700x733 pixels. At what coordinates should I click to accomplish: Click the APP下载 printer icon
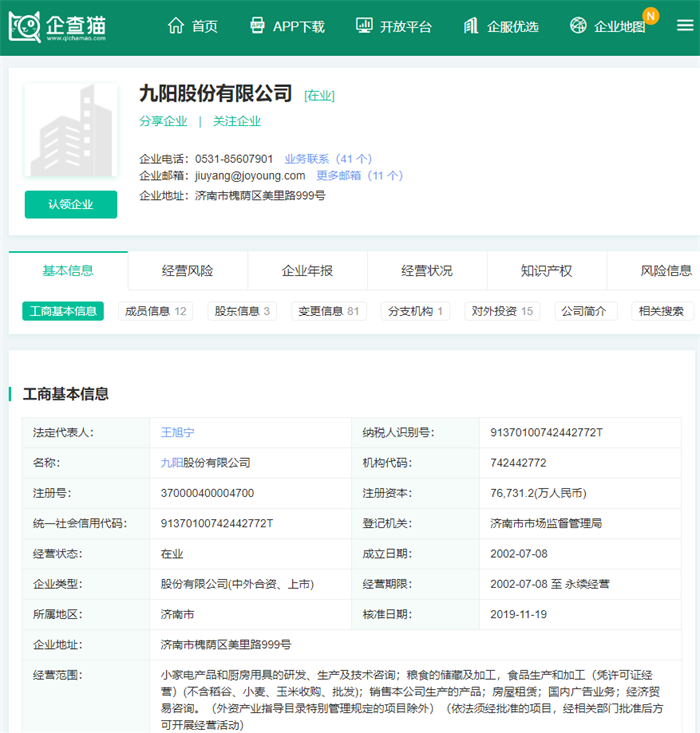tap(257, 25)
